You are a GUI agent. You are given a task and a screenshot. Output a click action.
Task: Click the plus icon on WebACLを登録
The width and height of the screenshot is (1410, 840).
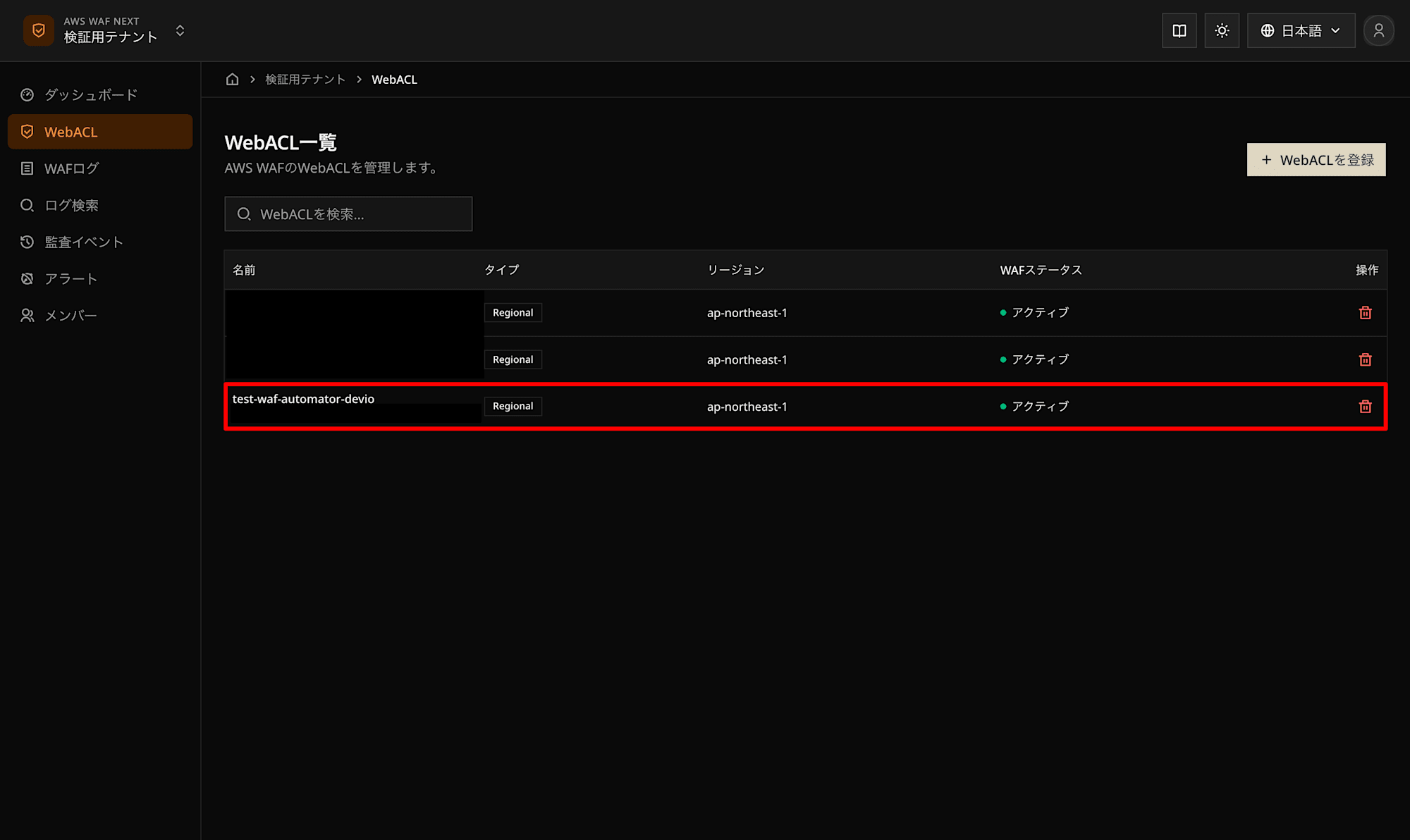pos(1266,160)
